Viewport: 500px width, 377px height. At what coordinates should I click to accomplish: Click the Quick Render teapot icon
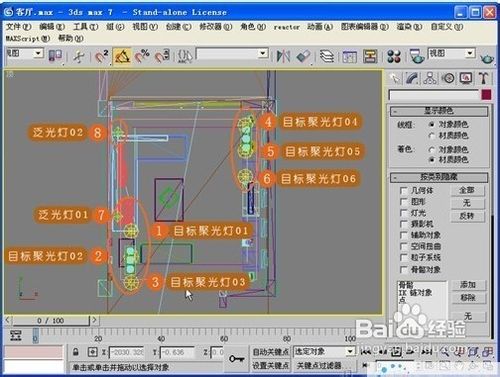487,59
